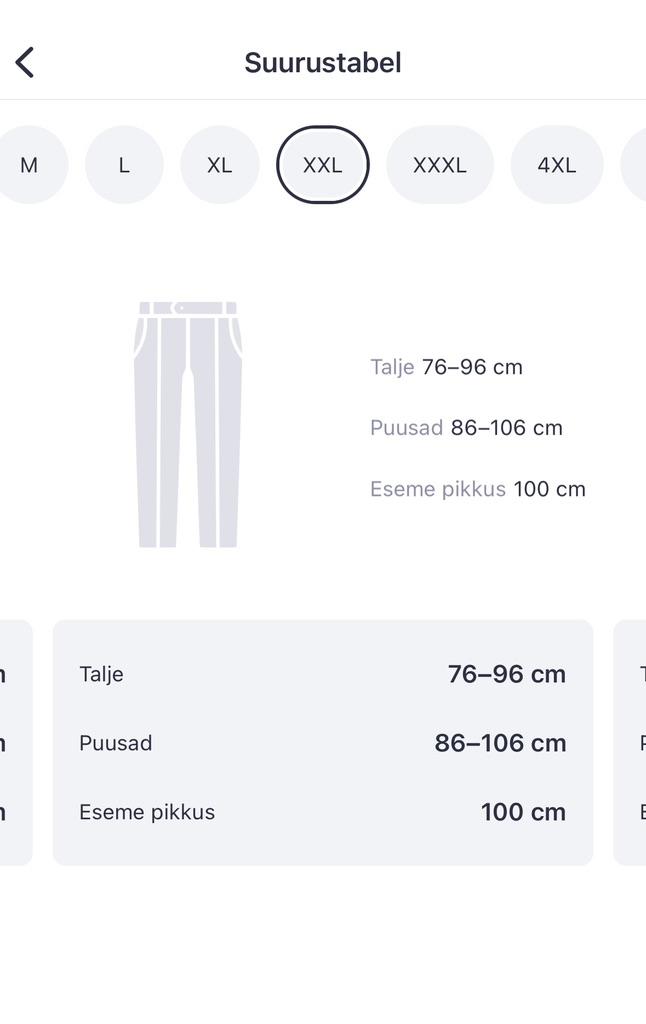This screenshot has width=646, height=1024.
Task: Pick the XXXL size chip
Action: (x=440, y=165)
